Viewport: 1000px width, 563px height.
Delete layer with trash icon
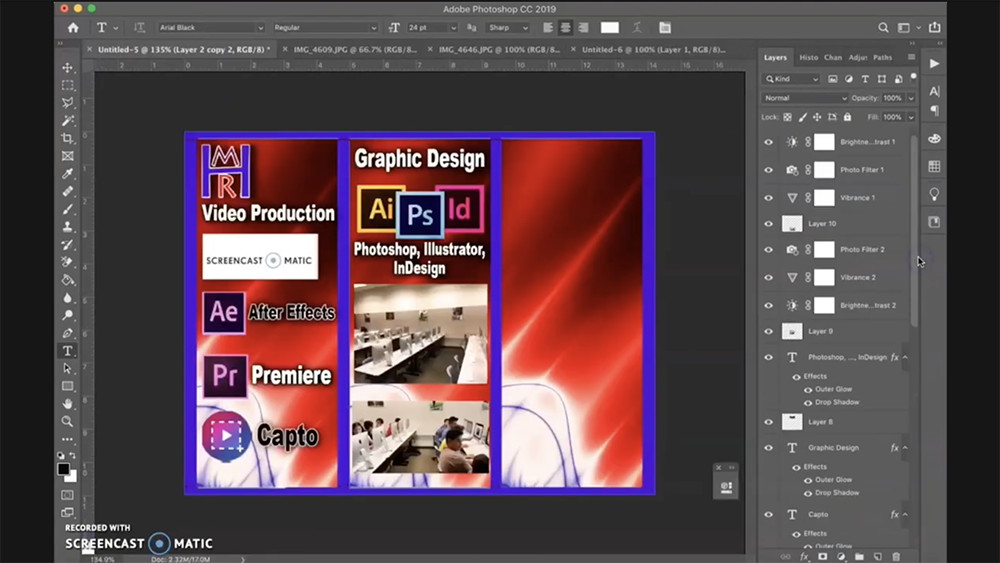tap(896, 557)
